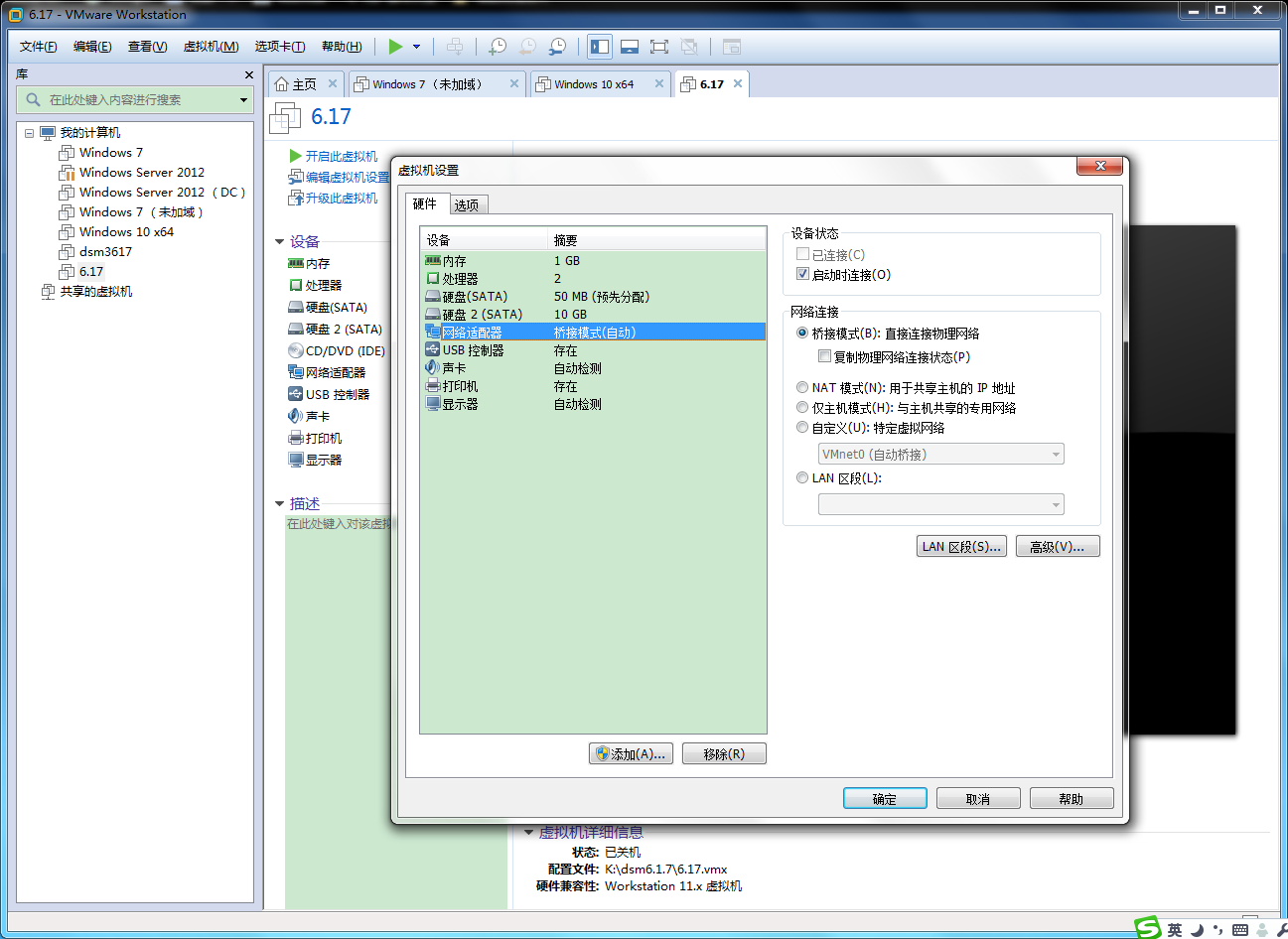Screen dimensions: 1288x939
Task: Open Sogou input method tray icon
Action: click(1148, 928)
